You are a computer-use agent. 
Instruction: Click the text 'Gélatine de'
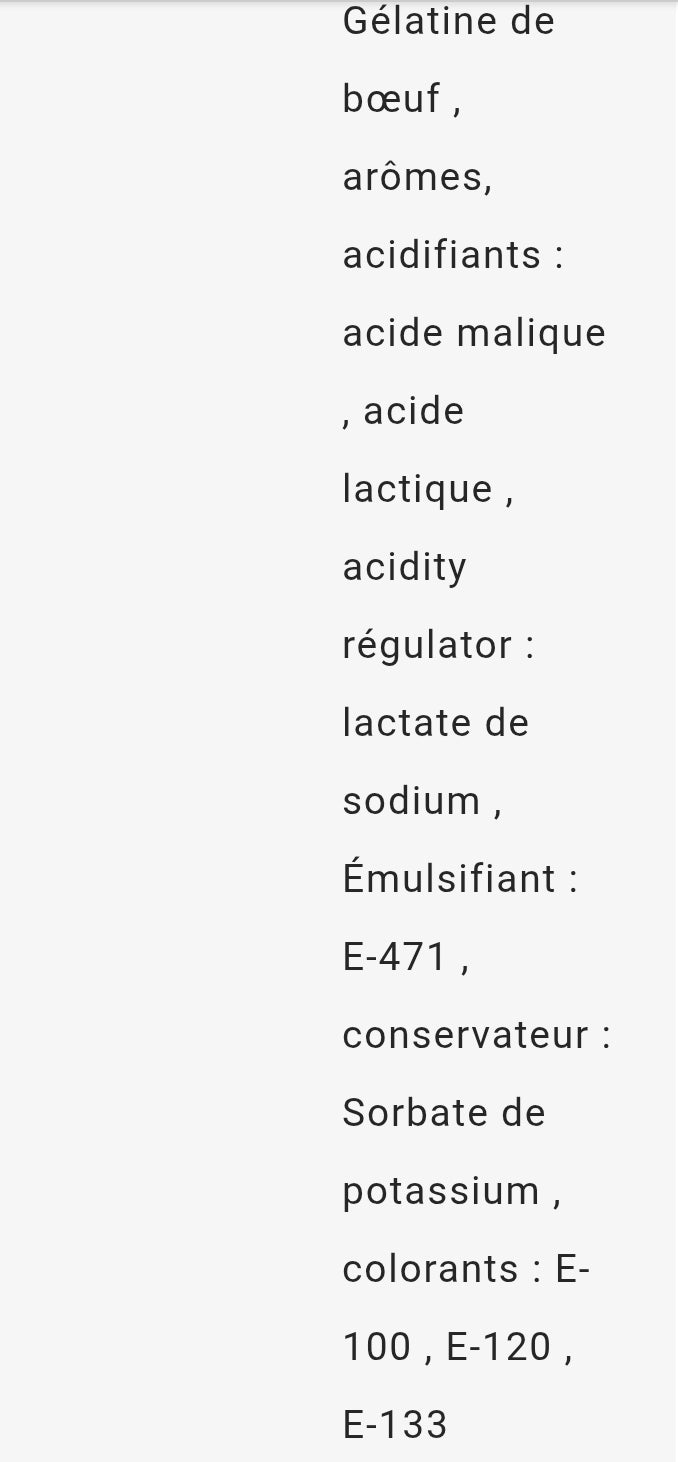(448, 21)
